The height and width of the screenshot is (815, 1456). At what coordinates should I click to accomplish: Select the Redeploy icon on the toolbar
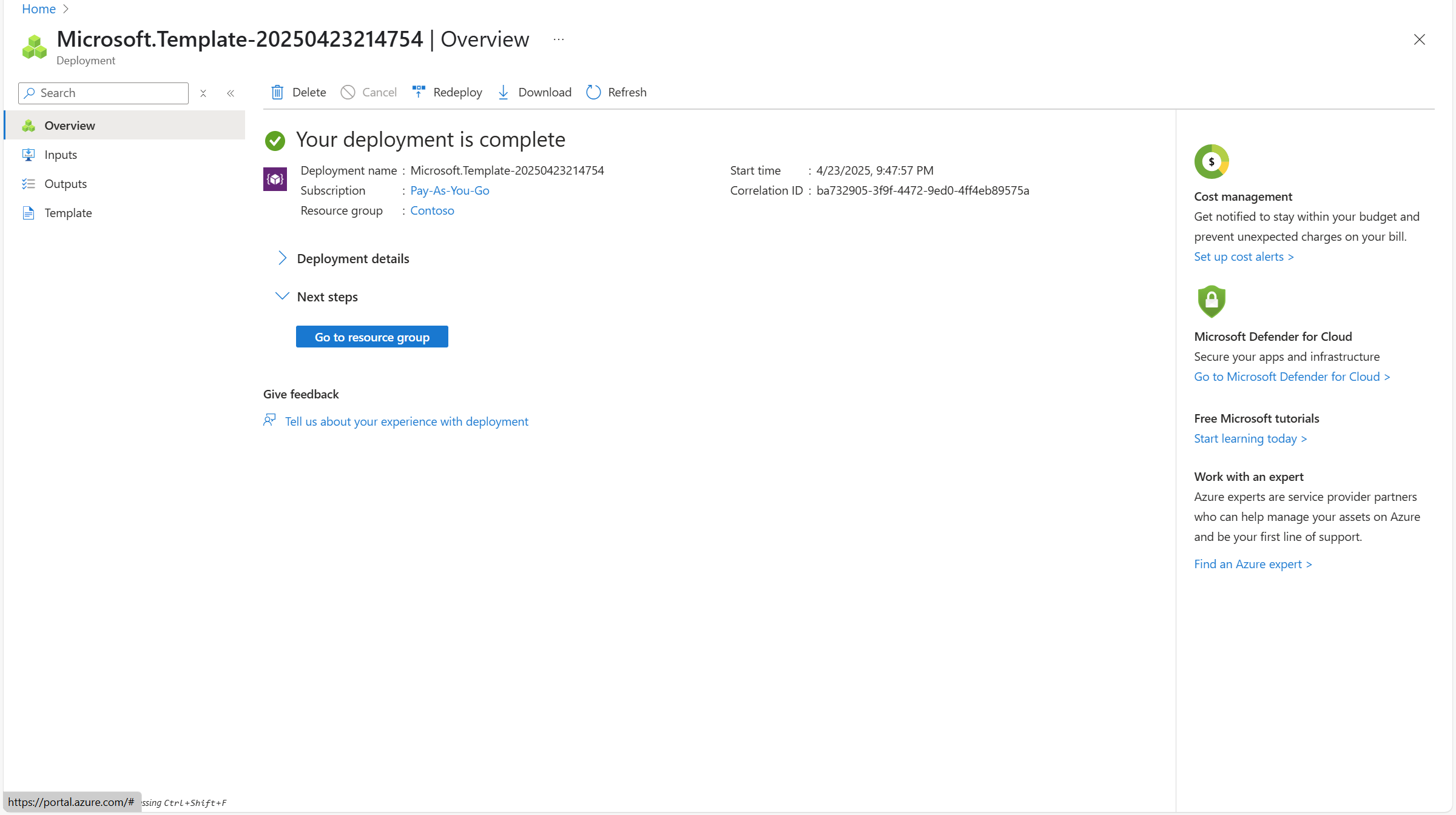[x=418, y=91]
